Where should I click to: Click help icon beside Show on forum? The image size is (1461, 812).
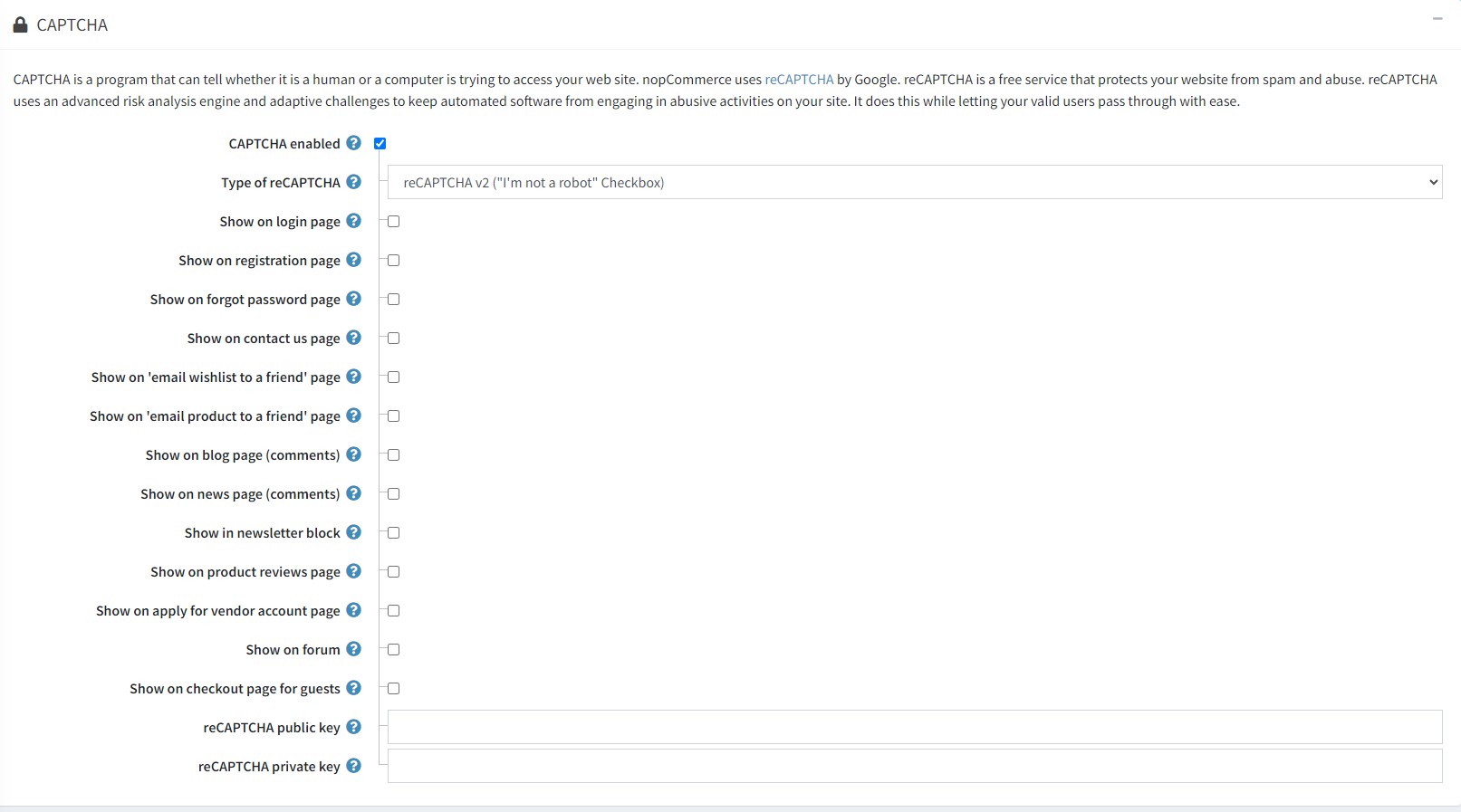pyautogui.click(x=354, y=649)
